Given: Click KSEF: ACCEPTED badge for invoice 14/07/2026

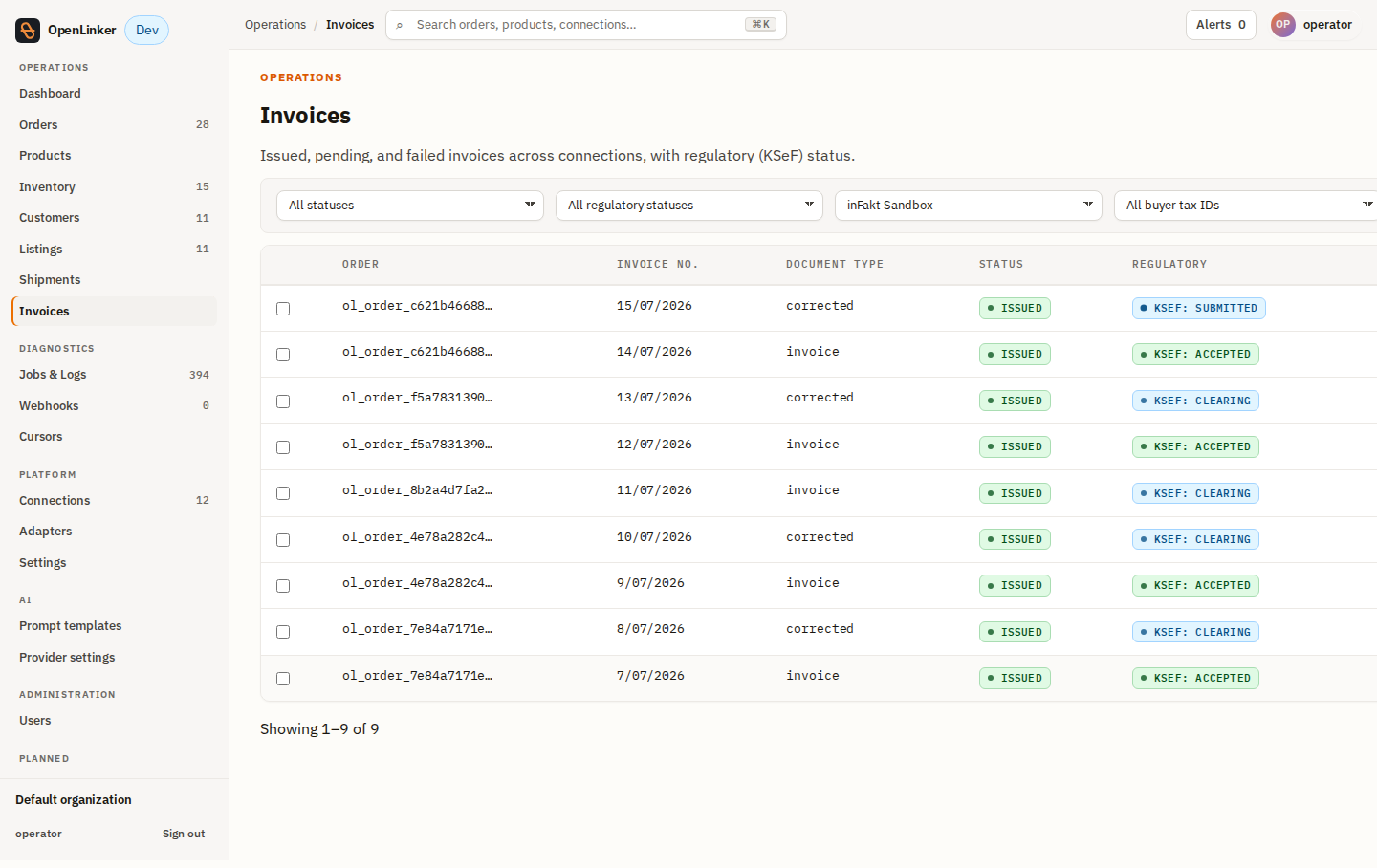Looking at the screenshot, I should point(1195,355).
